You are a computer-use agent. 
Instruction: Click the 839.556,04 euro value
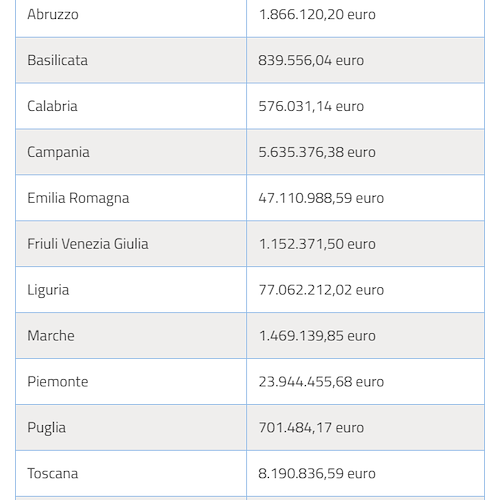(311, 60)
